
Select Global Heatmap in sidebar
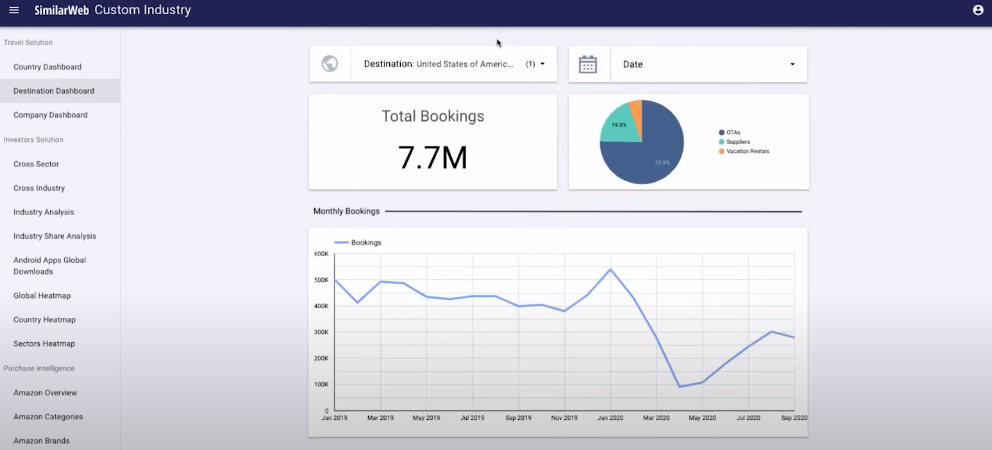[x=42, y=296]
